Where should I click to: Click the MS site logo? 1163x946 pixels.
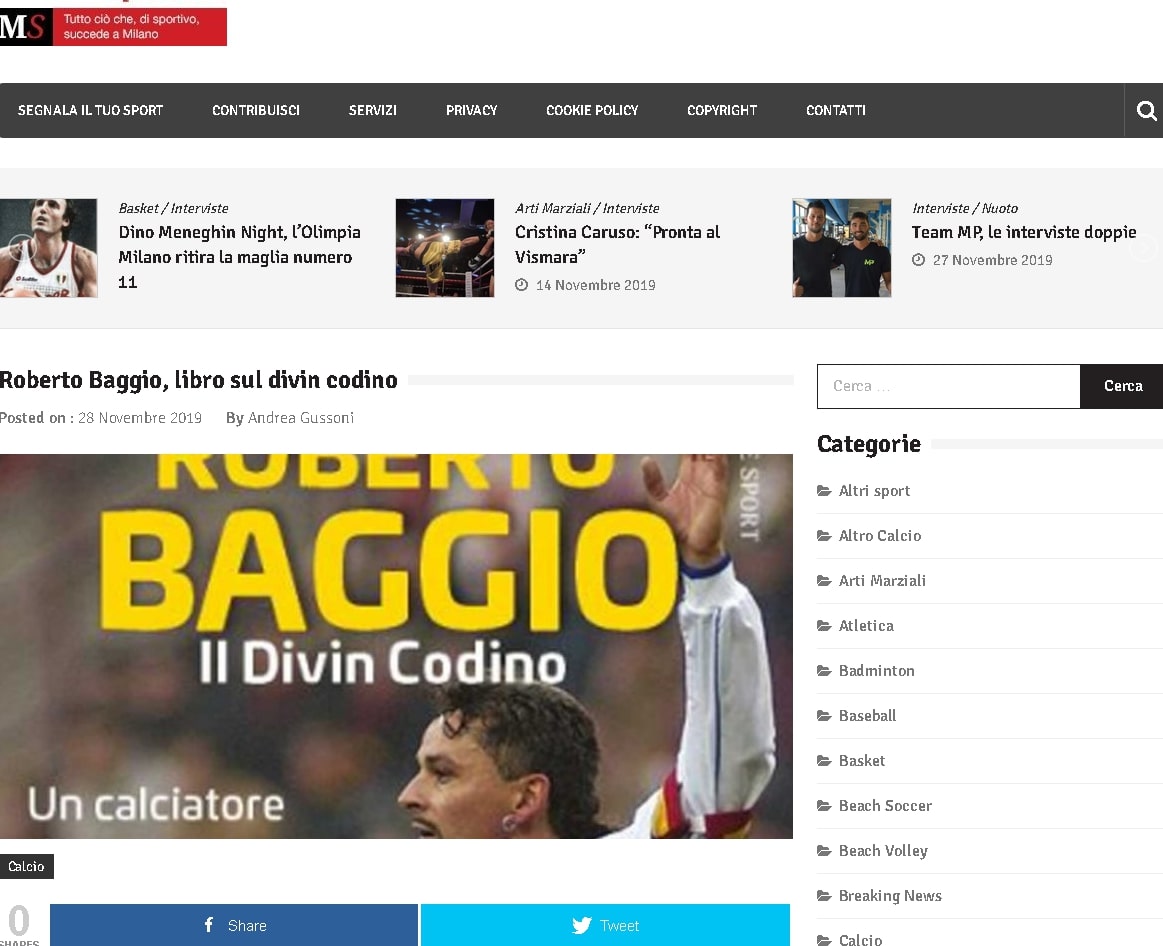tap(26, 27)
